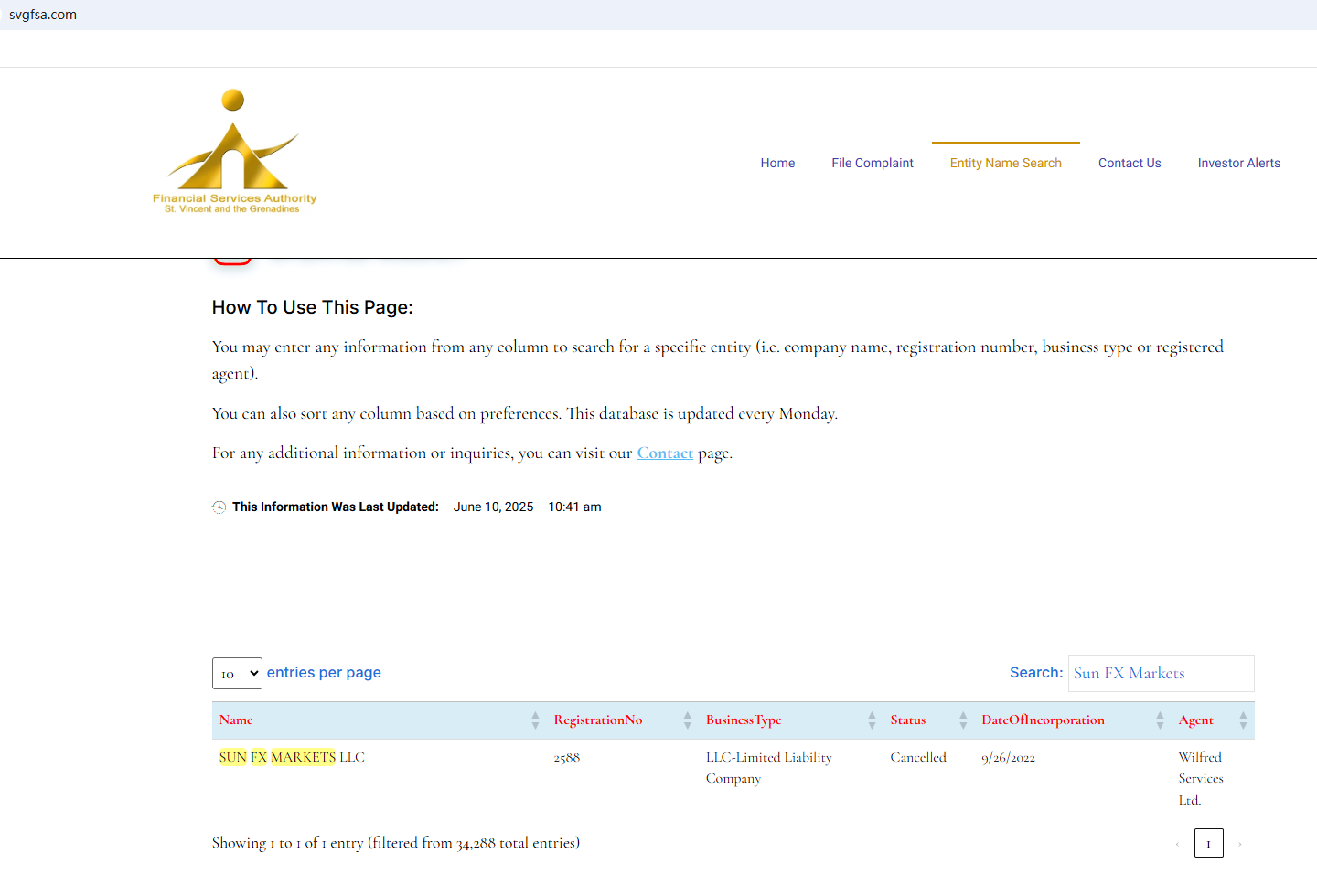Click LLC-Limited Liability Company cell
The image size is (1317, 896).
pyautogui.click(x=769, y=768)
